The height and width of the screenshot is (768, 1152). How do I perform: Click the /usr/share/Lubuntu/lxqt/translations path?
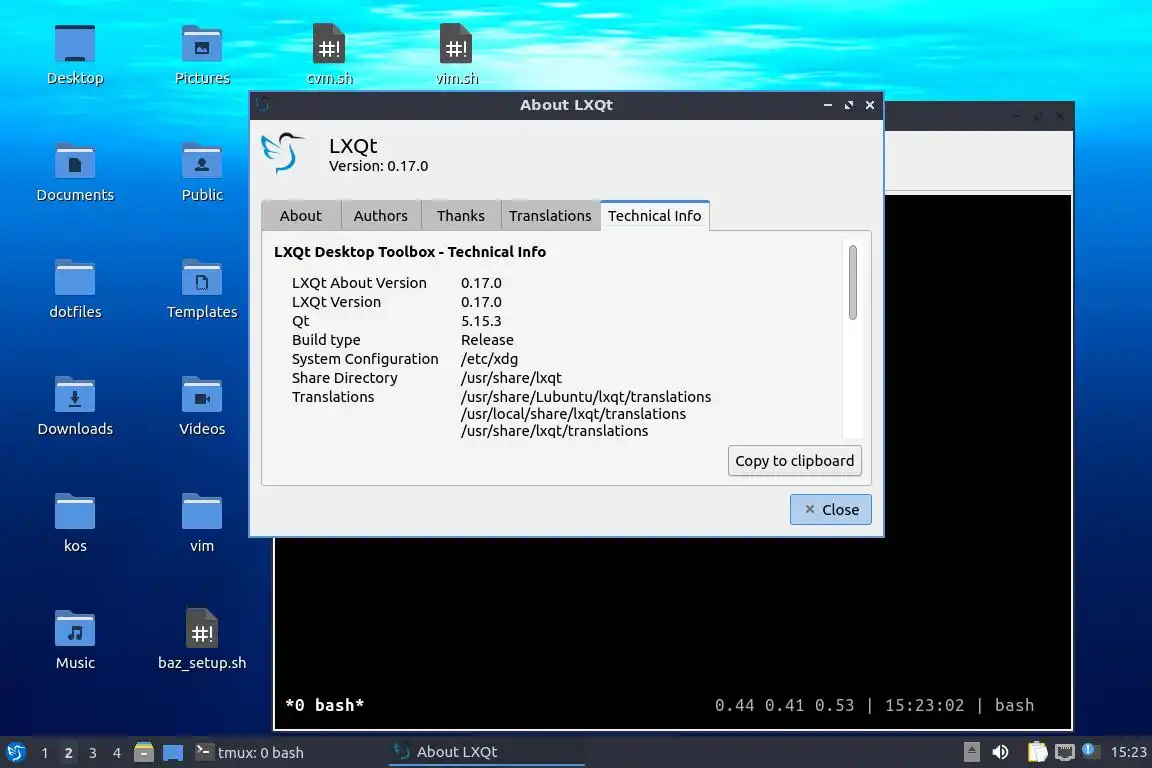tap(586, 397)
